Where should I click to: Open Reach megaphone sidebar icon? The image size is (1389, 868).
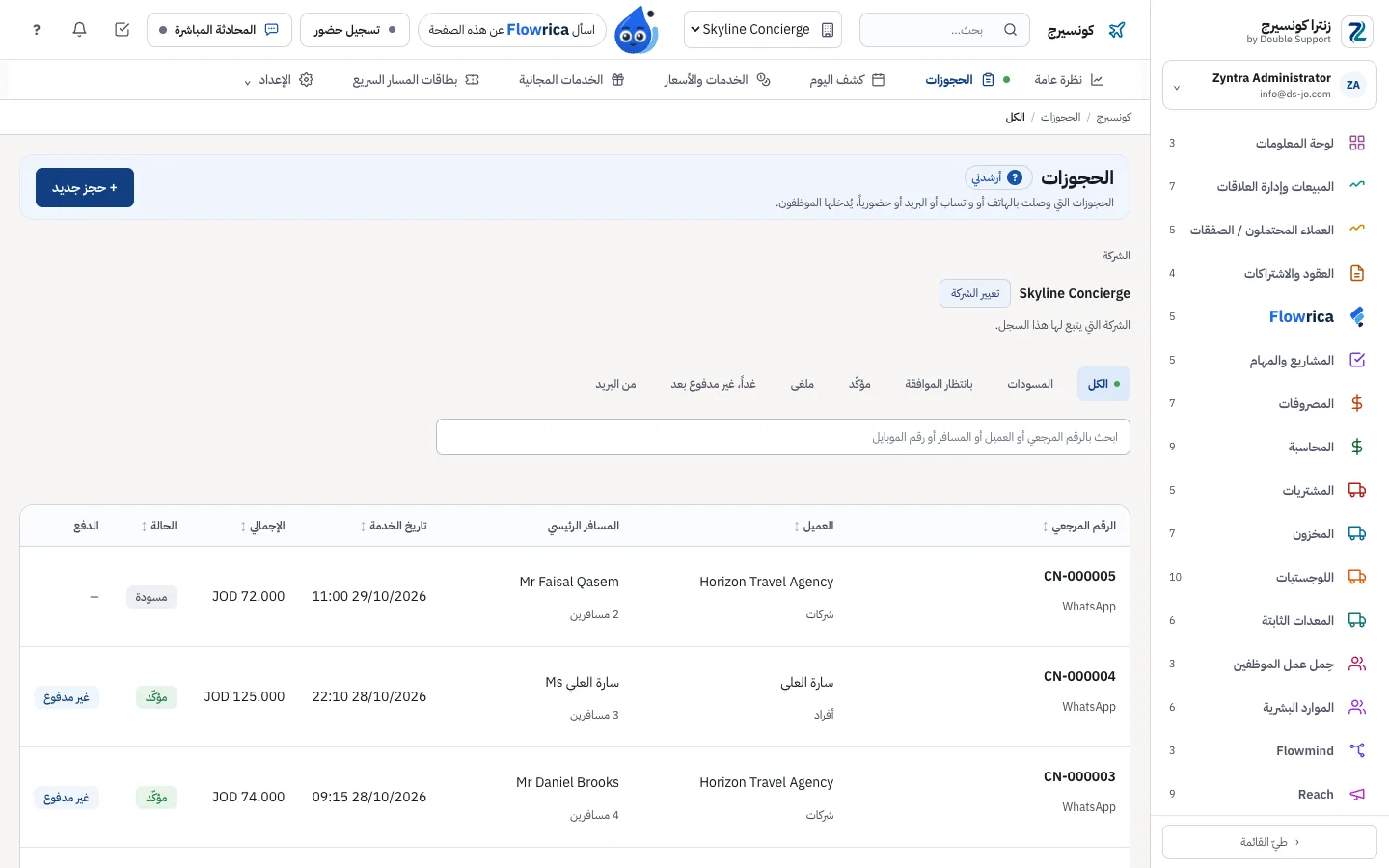point(1357,794)
